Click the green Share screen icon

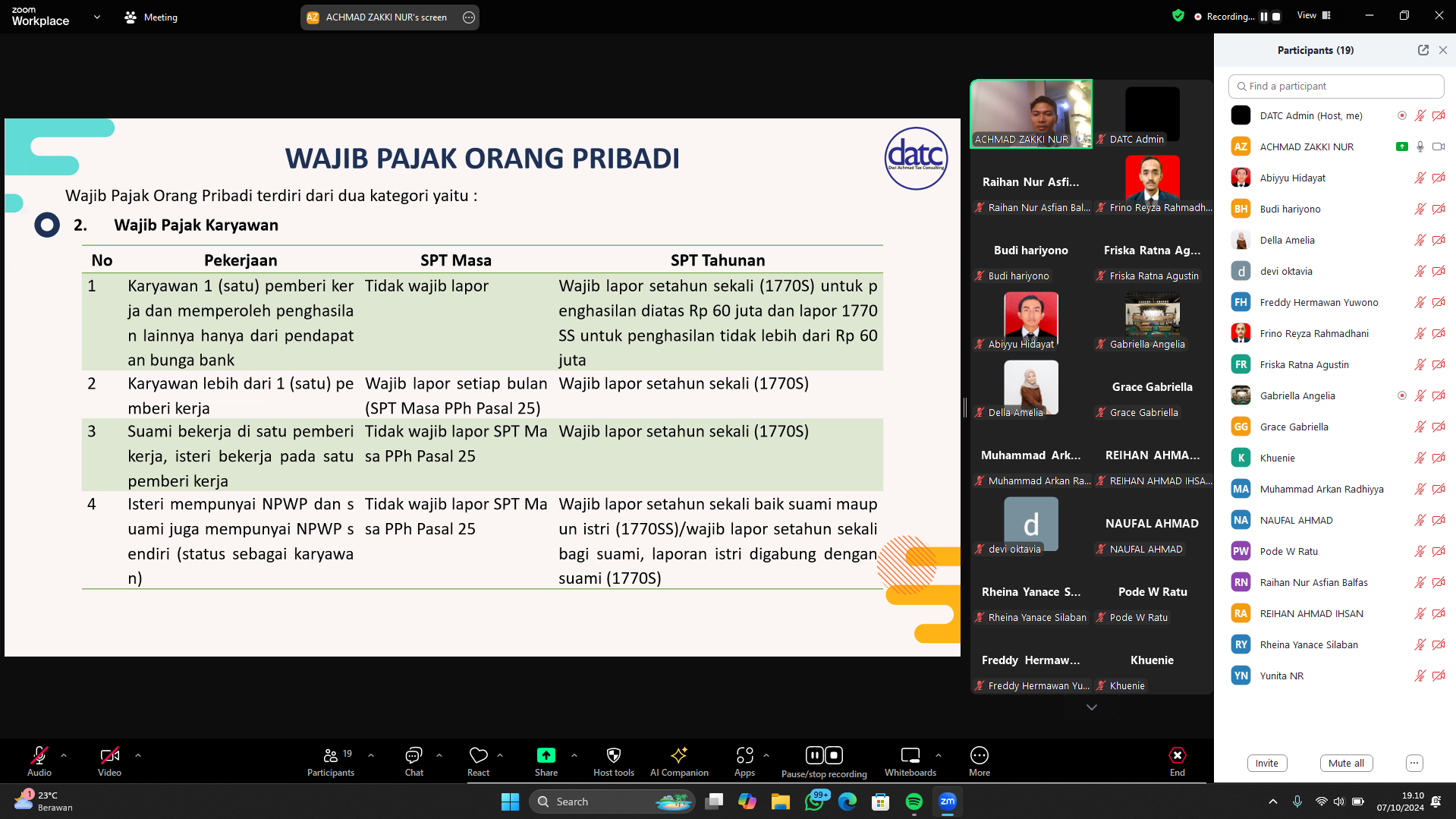[x=546, y=755]
